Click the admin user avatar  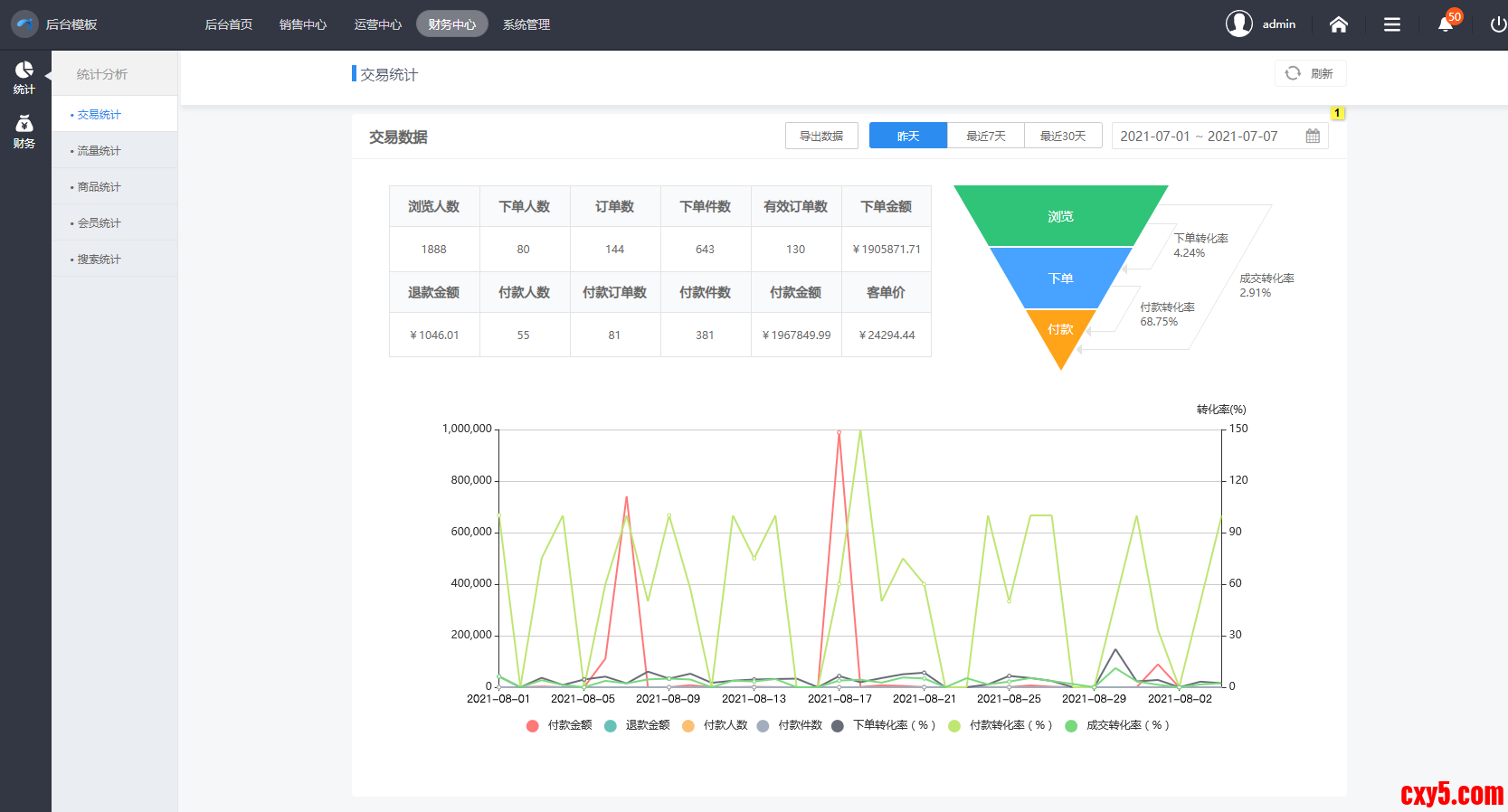(x=1238, y=24)
